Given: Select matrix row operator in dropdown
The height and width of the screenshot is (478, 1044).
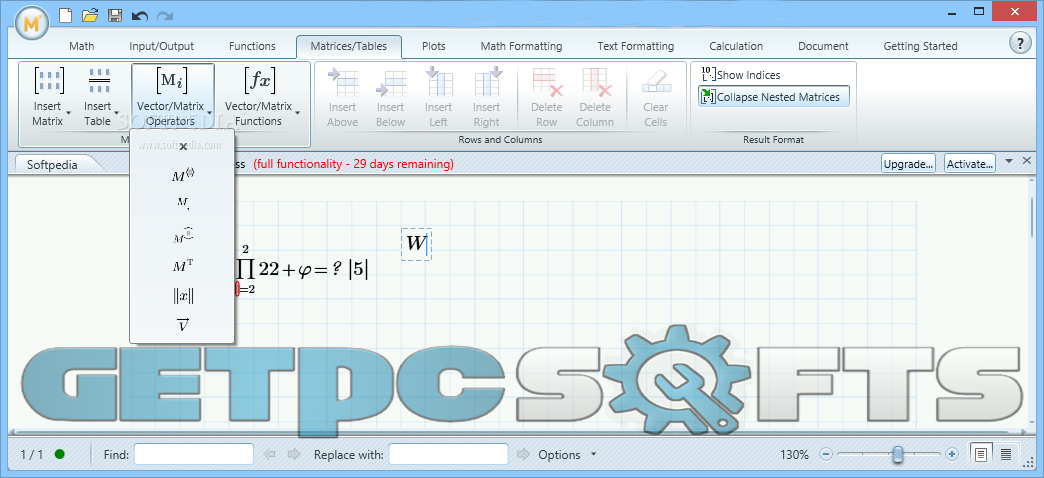Looking at the screenshot, I should click(x=183, y=235).
